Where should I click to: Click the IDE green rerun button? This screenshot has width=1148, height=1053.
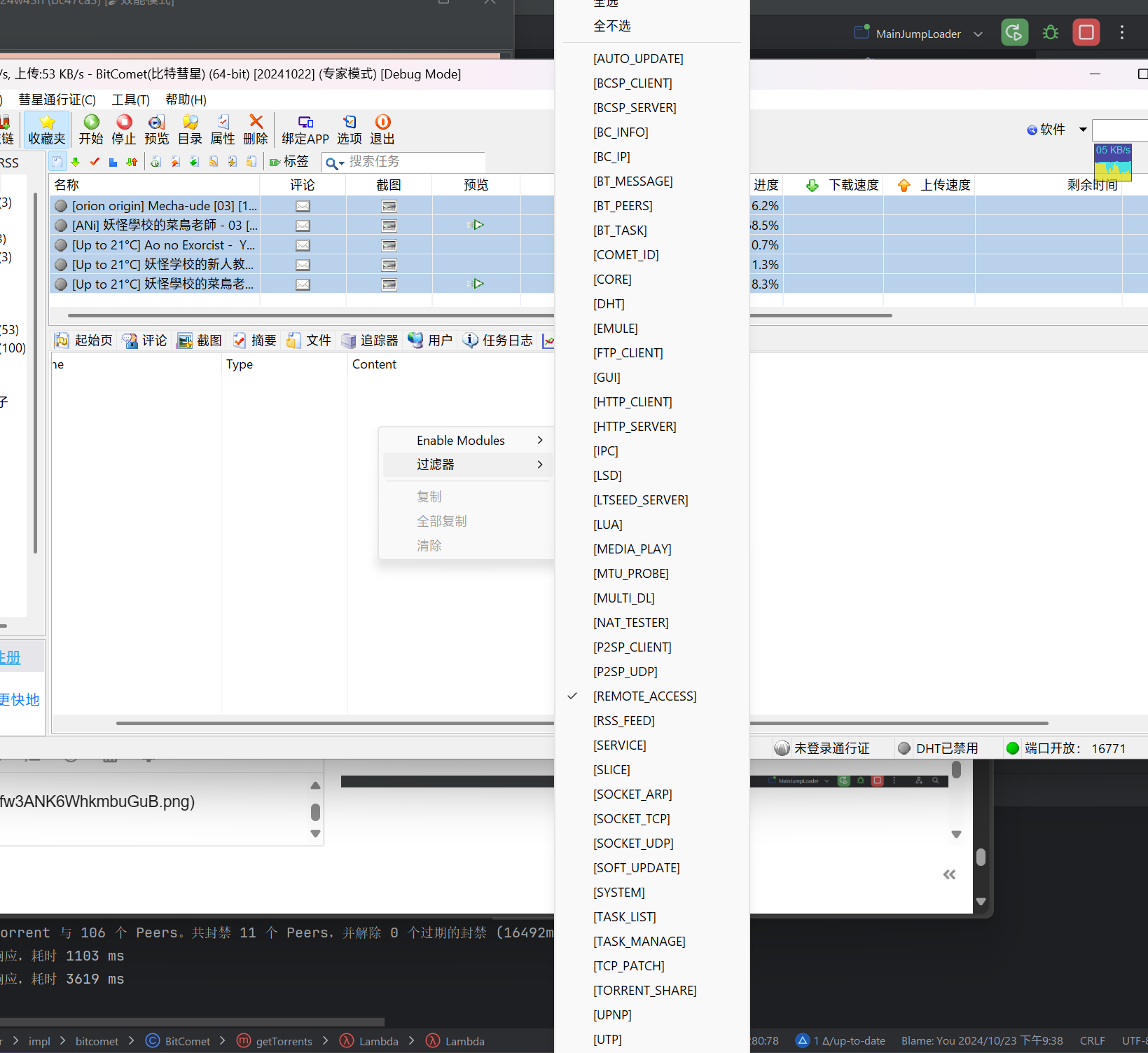click(x=1014, y=32)
